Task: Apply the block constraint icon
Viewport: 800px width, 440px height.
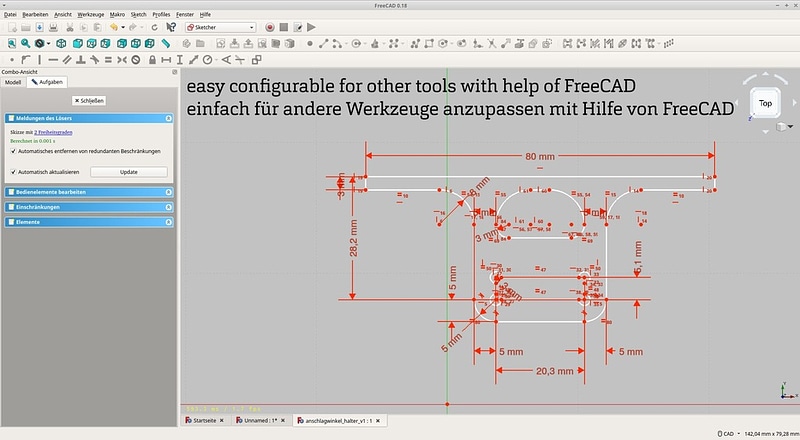Action: [x=136, y=60]
